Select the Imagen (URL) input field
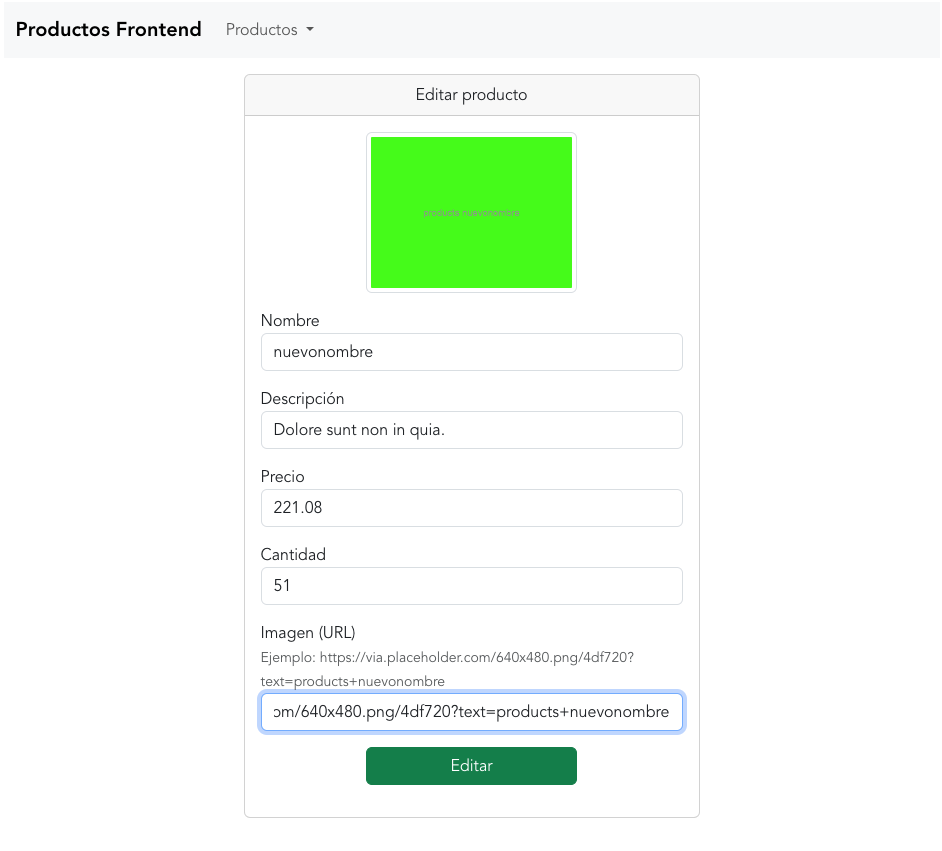942x851 pixels. coord(471,712)
